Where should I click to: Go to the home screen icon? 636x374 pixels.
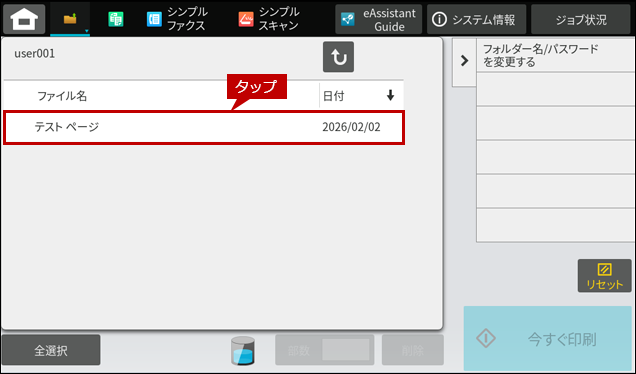[24, 19]
